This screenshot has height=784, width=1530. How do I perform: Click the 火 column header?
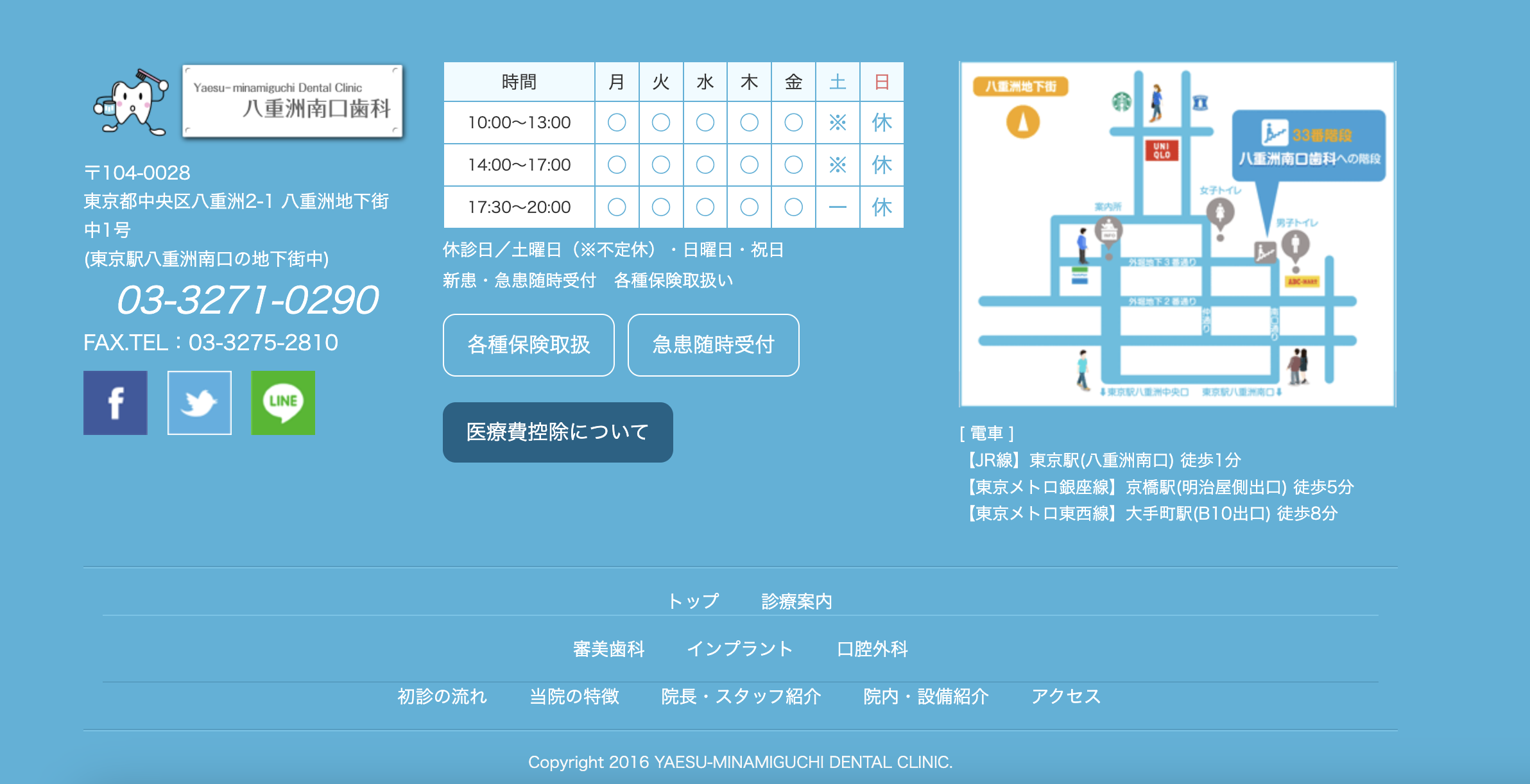[x=661, y=82]
